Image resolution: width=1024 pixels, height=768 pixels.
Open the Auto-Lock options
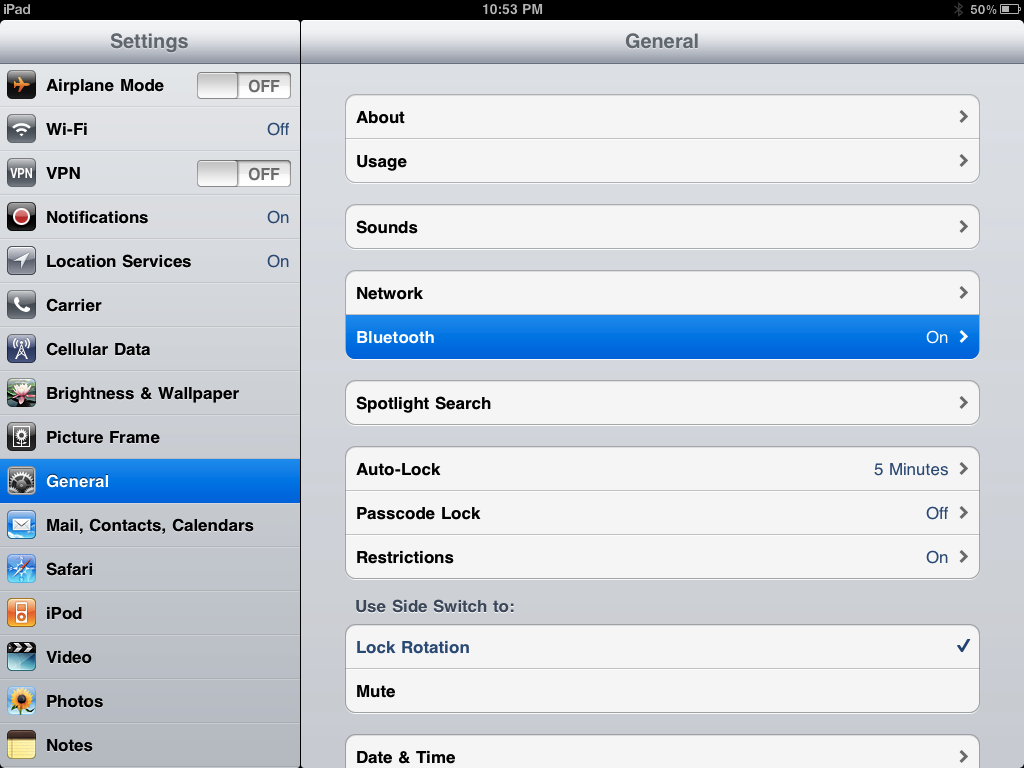tap(662, 469)
